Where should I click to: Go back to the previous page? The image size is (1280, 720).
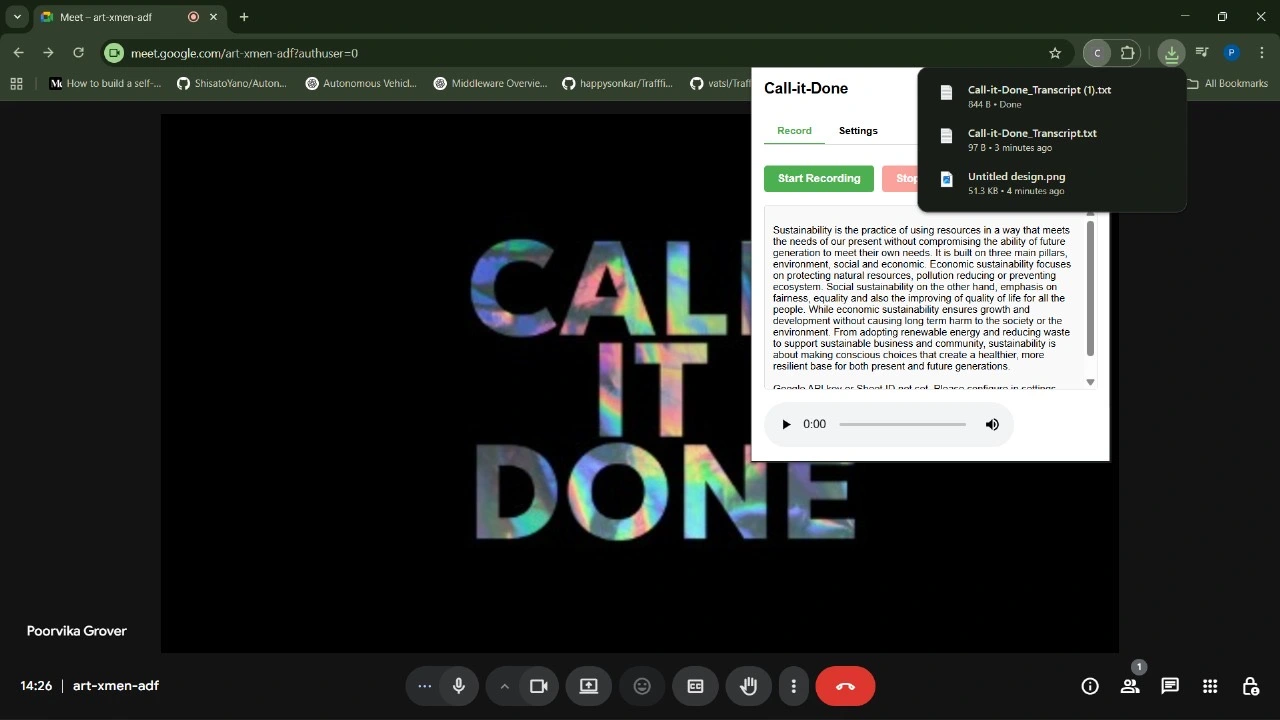18,53
